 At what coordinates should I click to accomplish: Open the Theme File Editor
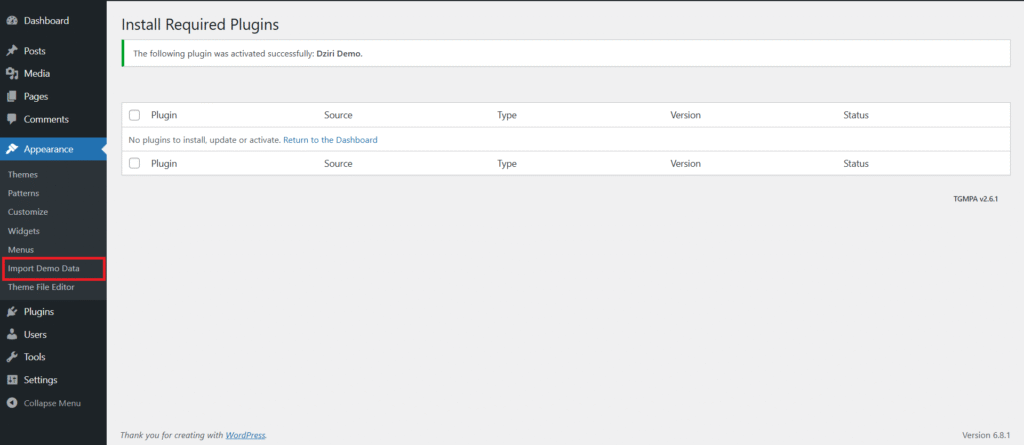coord(41,287)
